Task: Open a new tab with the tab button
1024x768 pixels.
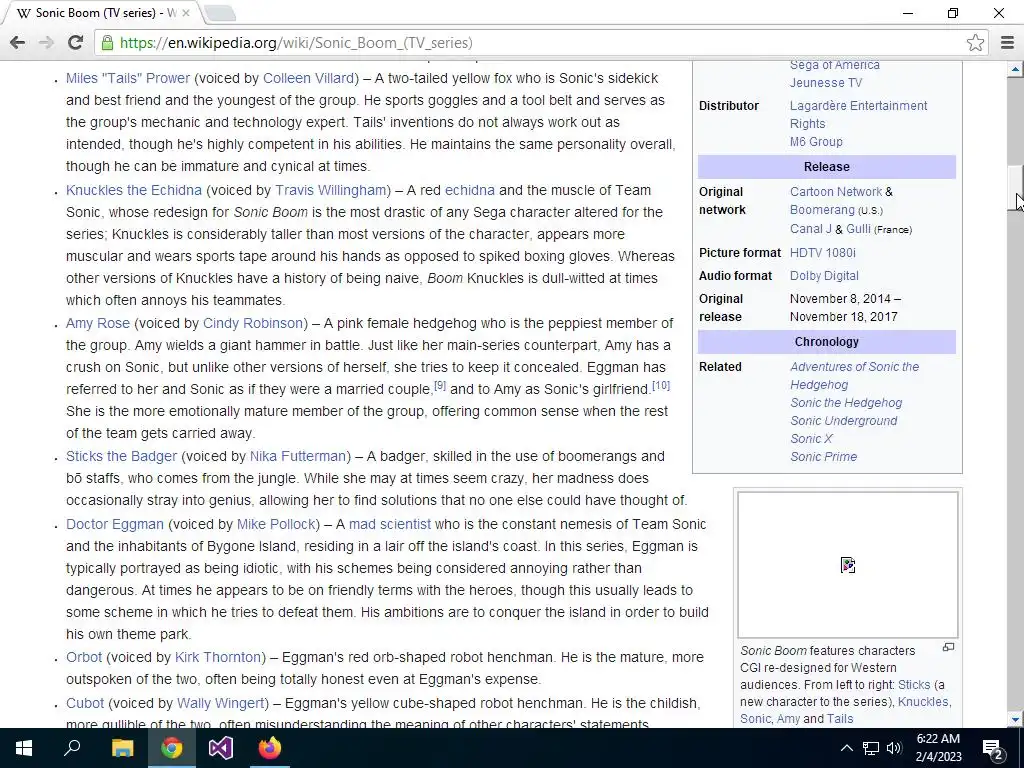Action: pos(219,13)
